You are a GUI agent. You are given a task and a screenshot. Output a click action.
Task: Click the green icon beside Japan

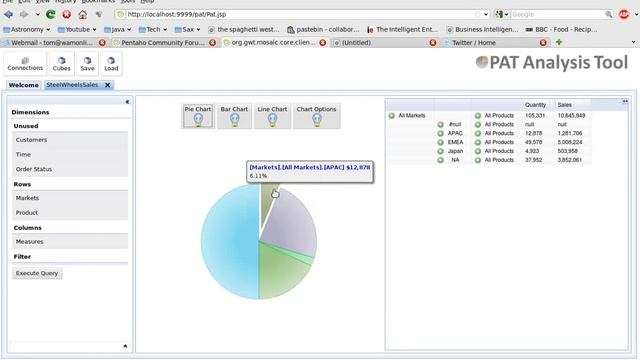tap(440, 151)
